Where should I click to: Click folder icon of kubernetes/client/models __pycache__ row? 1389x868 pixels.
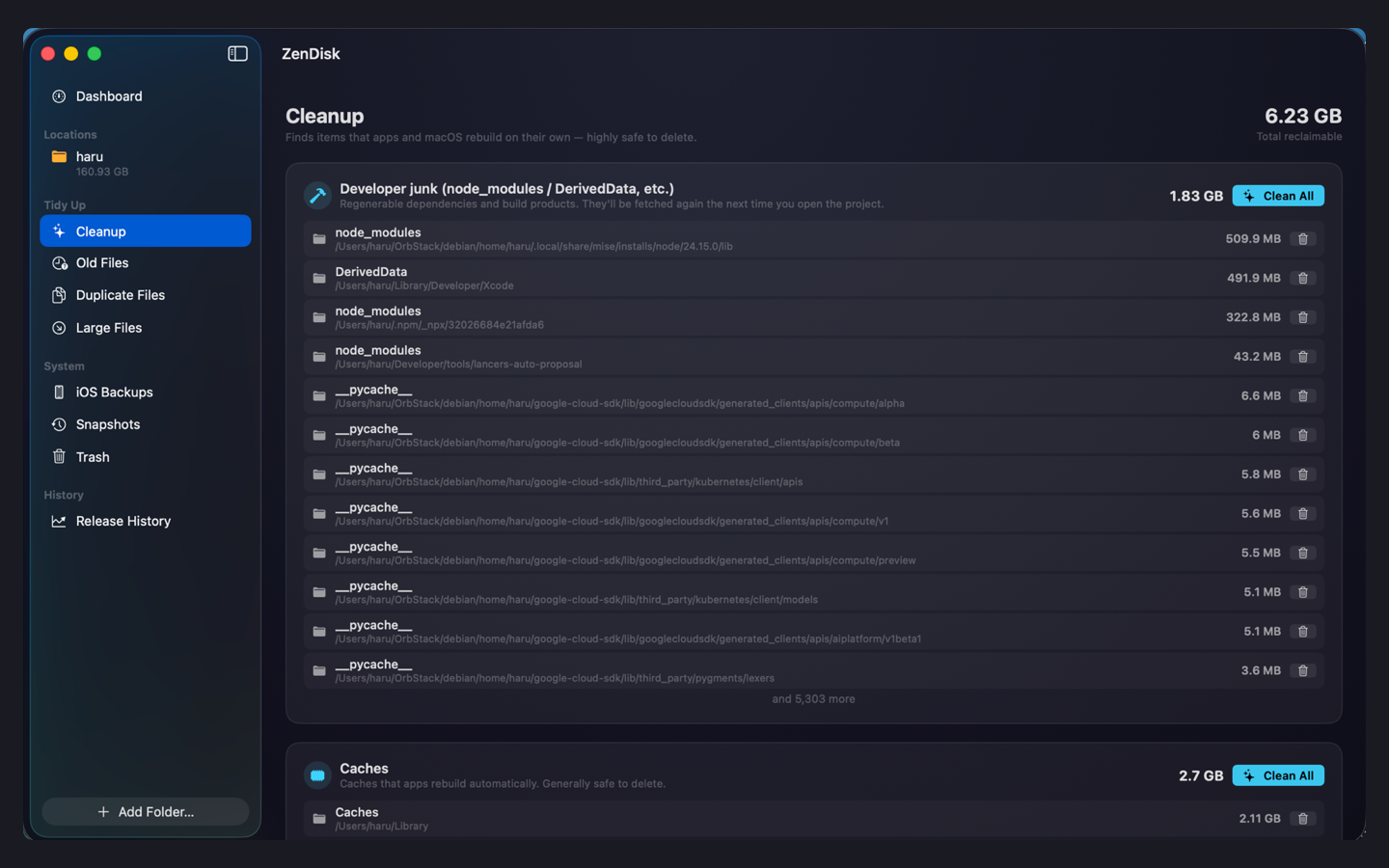[x=319, y=592]
